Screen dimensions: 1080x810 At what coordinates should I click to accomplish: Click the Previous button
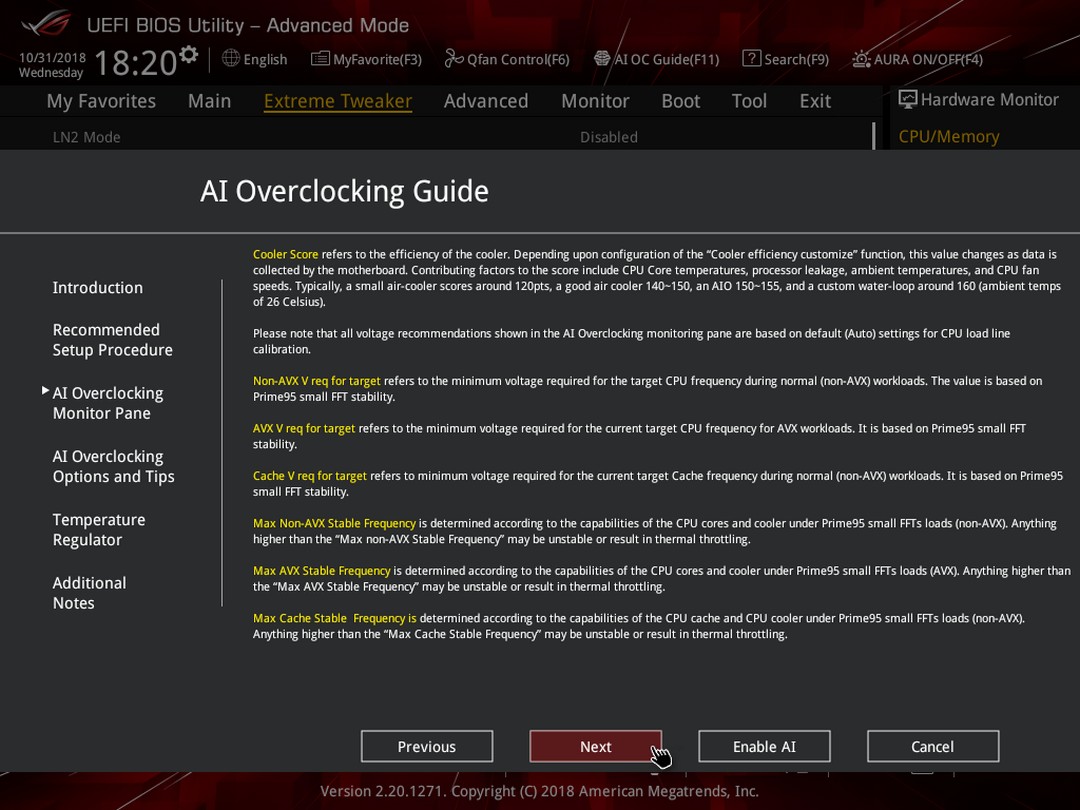426,747
